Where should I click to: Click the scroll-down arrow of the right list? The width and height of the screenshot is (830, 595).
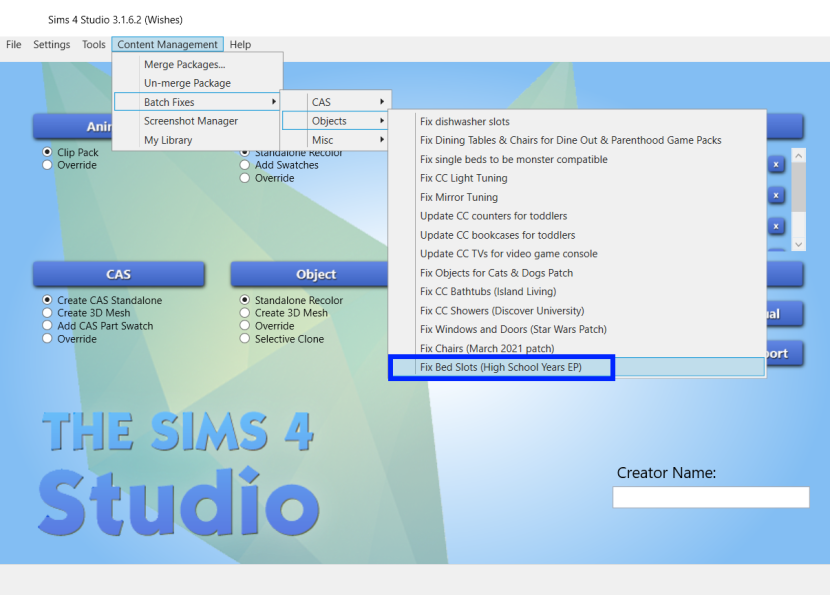point(798,244)
